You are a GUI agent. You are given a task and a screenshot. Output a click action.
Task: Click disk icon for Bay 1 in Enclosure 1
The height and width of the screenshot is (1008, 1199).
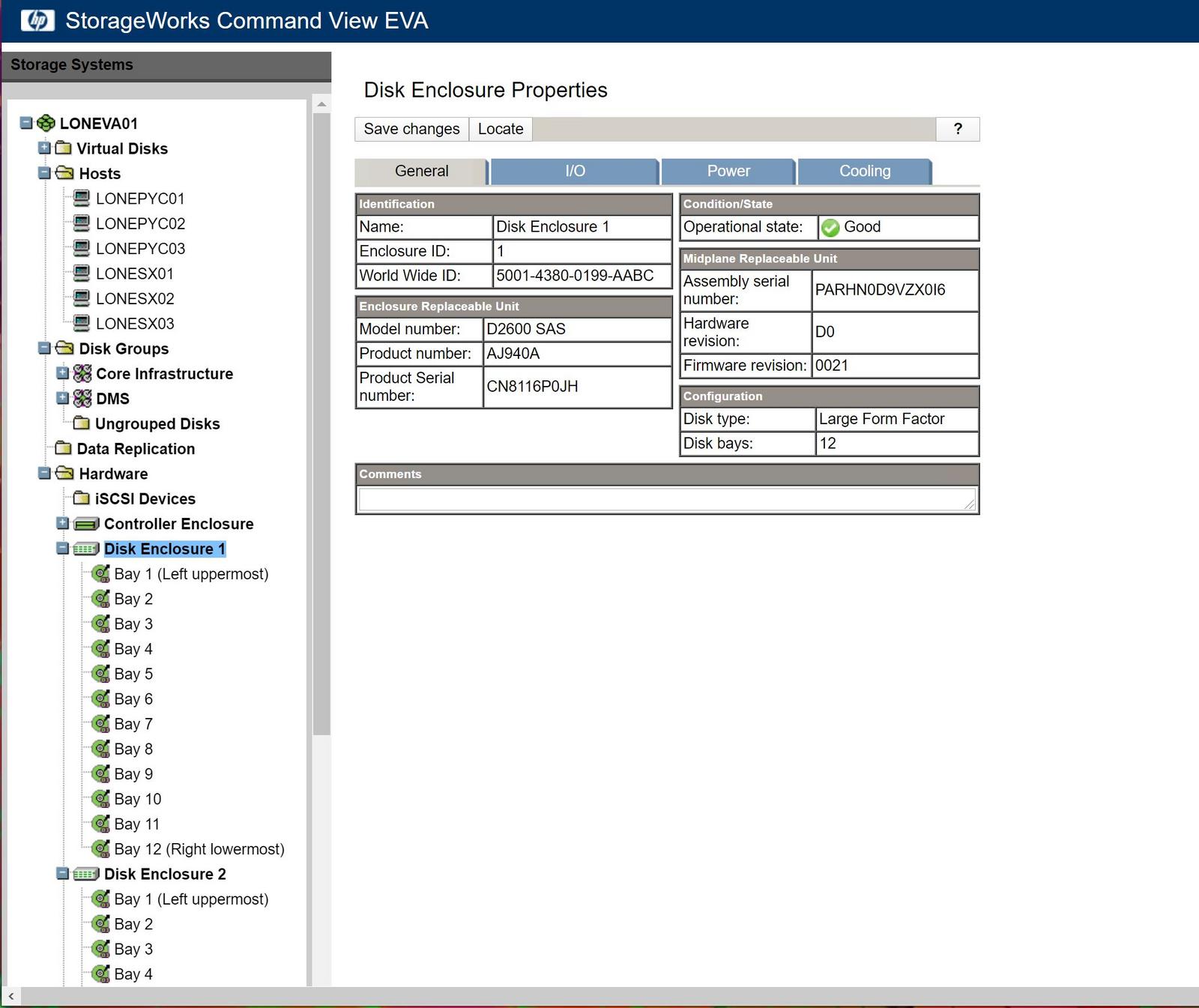click(x=100, y=573)
